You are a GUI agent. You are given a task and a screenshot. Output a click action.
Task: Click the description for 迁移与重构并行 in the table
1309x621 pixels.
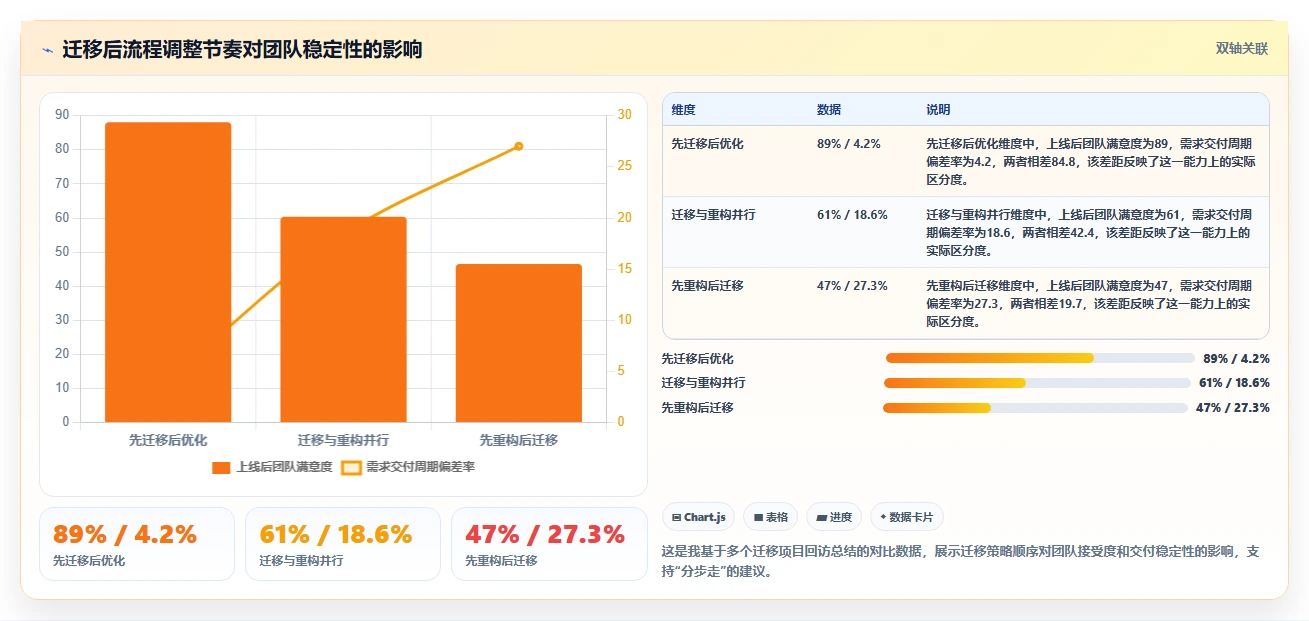1089,233
